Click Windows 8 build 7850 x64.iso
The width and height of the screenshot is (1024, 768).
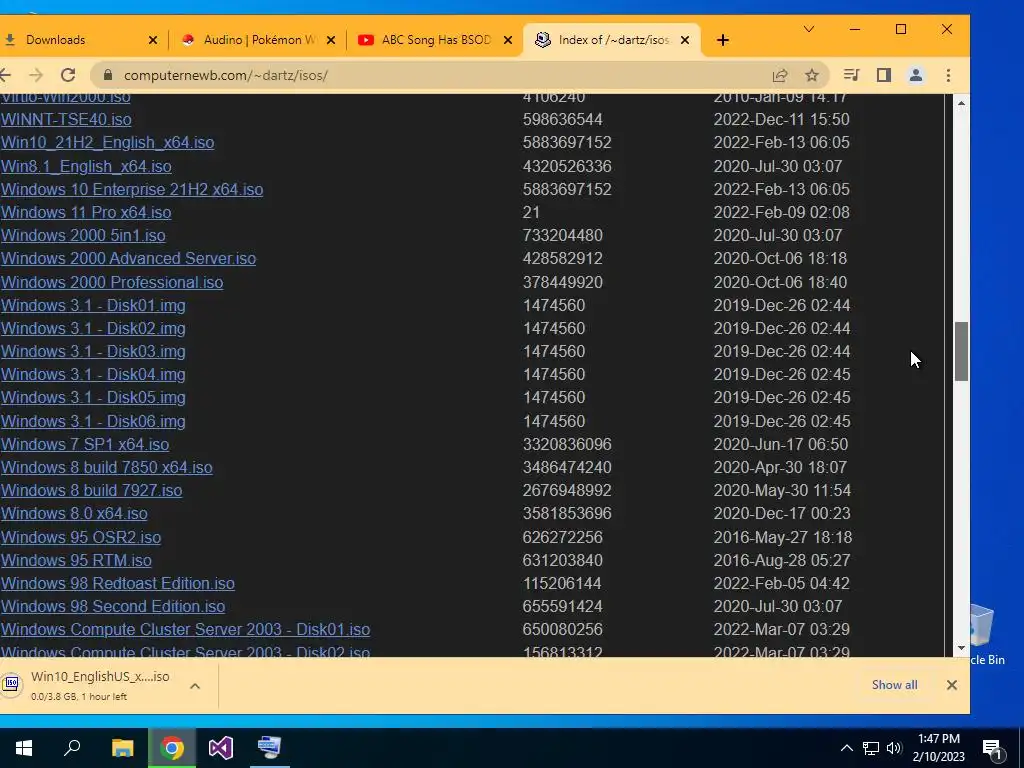click(106, 468)
